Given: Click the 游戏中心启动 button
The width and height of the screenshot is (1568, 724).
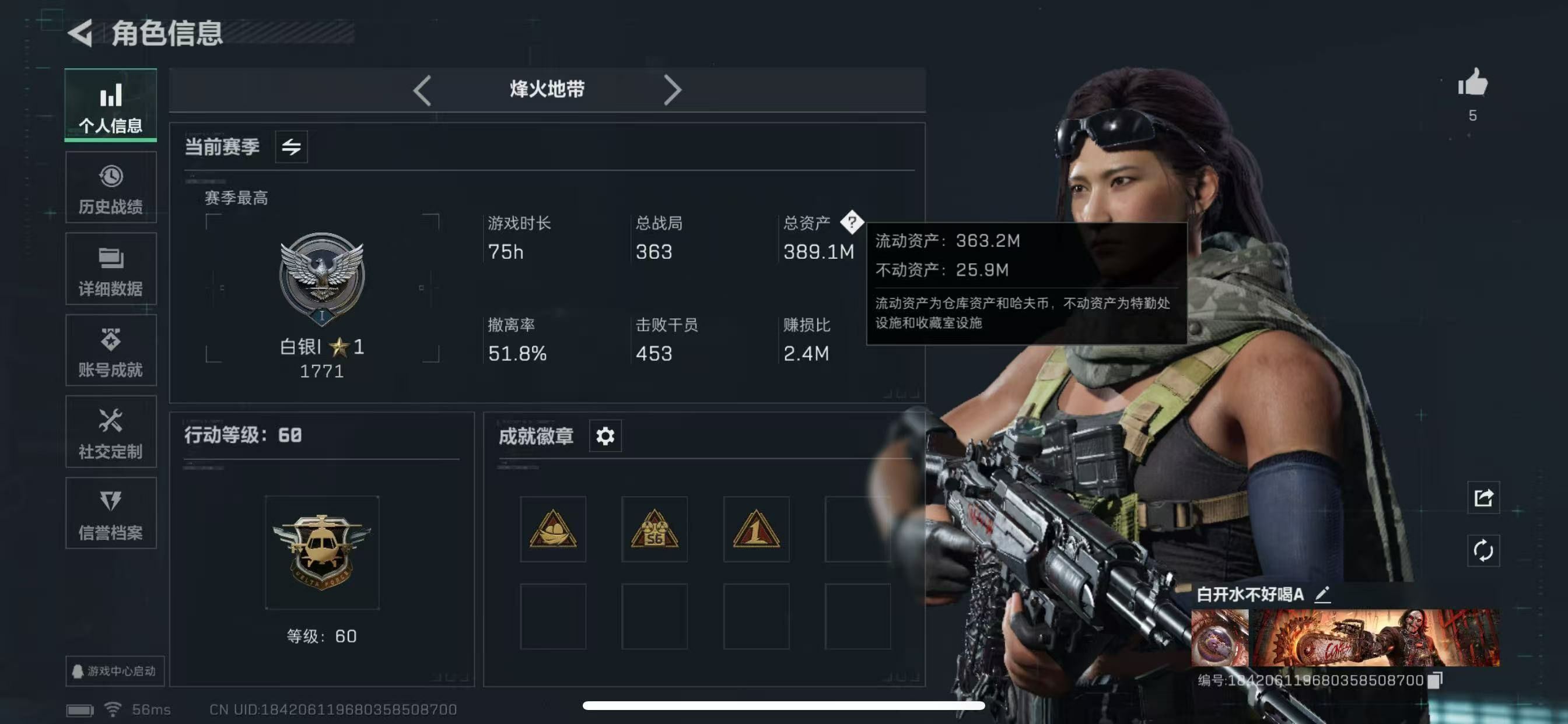Looking at the screenshot, I should click(x=114, y=670).
